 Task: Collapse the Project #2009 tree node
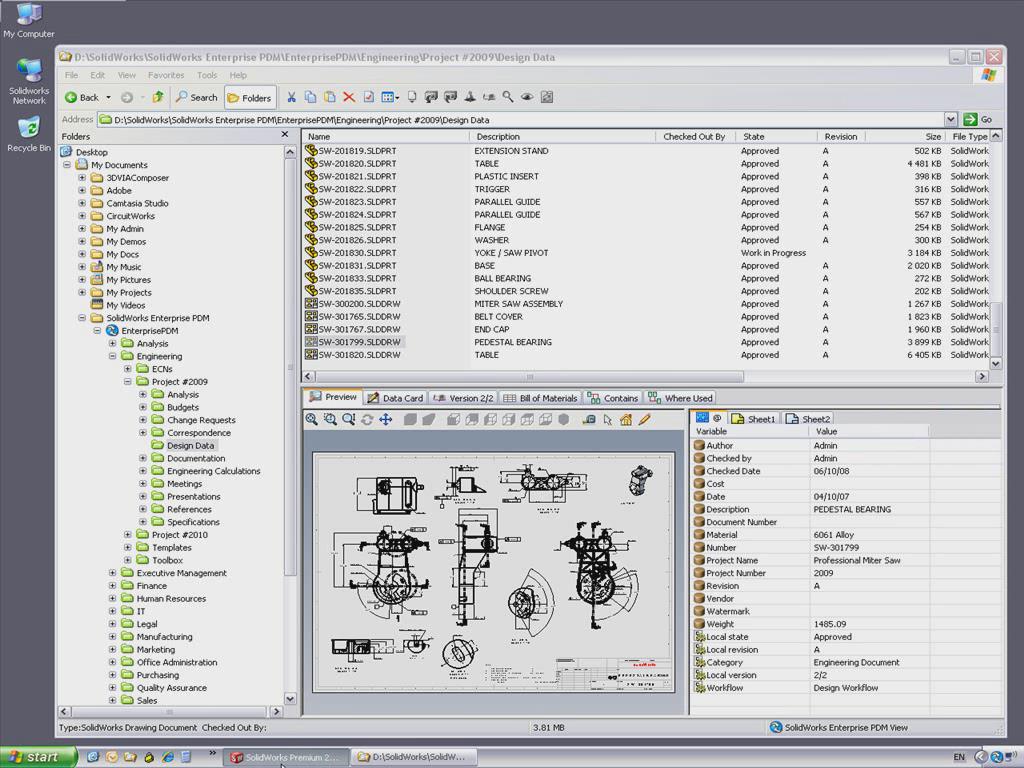coord(127,381)
